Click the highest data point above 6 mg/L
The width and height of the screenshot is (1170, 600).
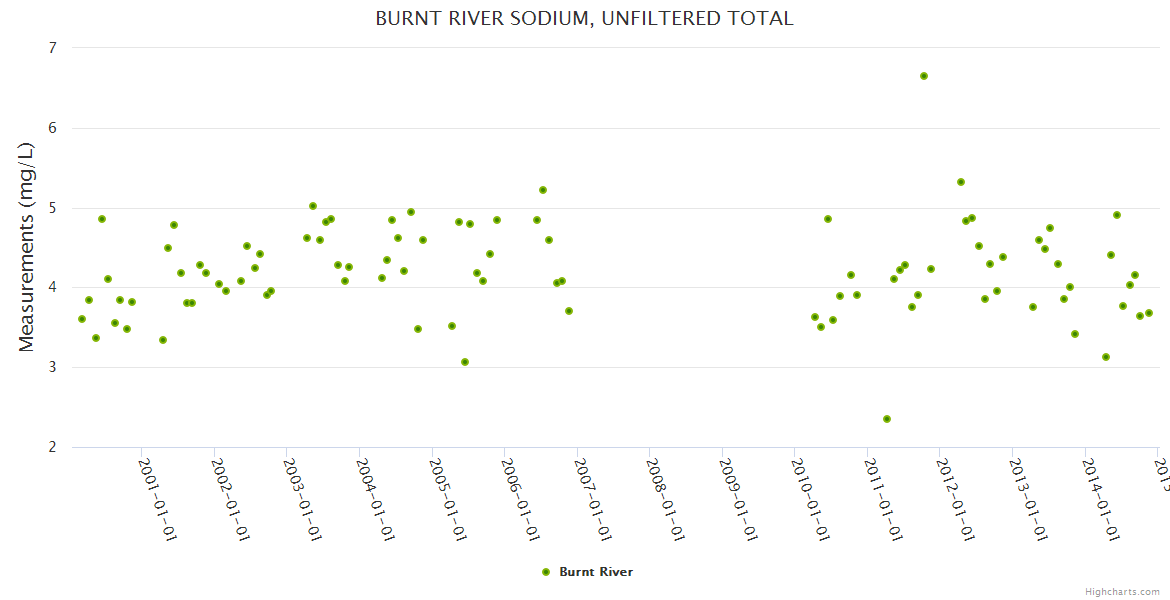coord(924,76)
